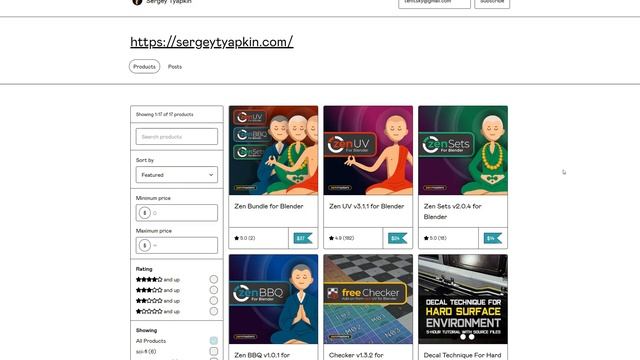Click the star rating on Zen Sets card
Viewport: 640px width, 360px height.
(436, 238)
